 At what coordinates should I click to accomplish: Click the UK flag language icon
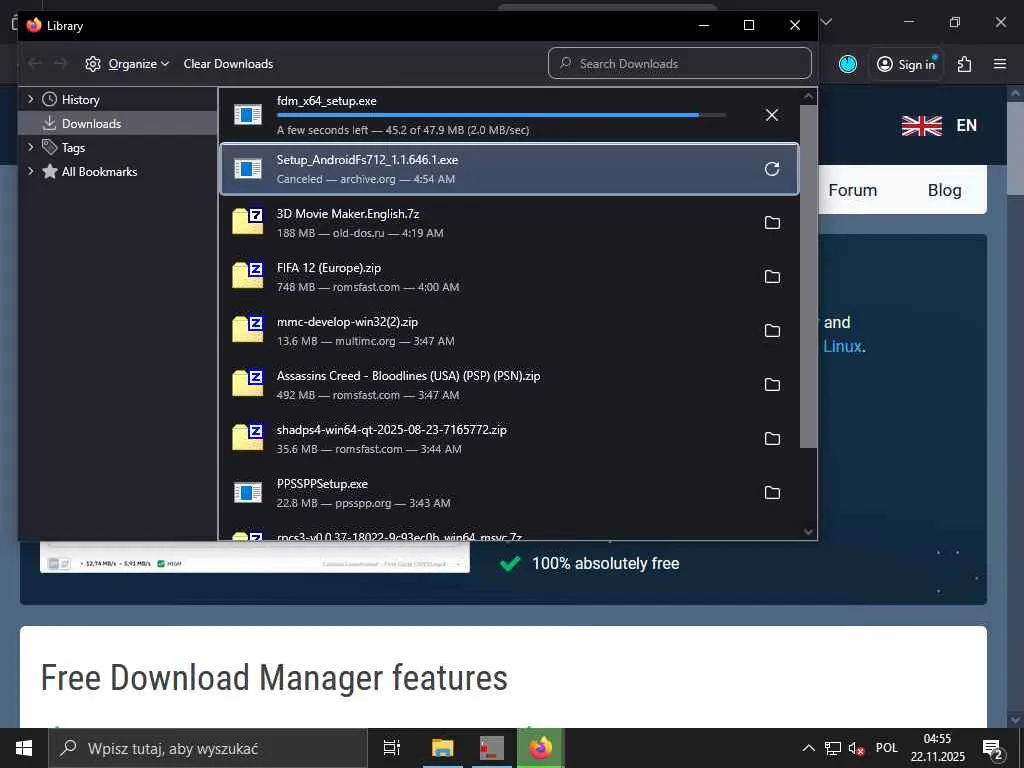(921, 125)
